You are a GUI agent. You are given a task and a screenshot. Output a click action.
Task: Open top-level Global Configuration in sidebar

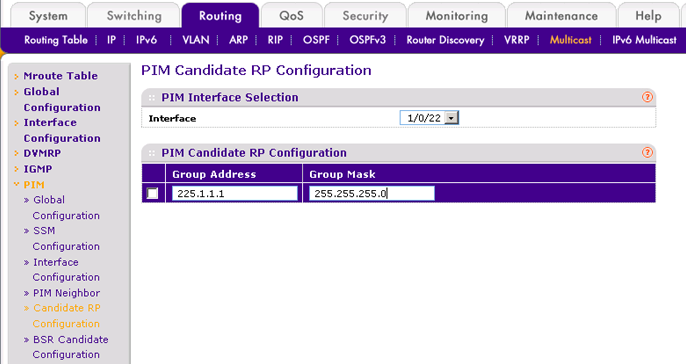click(62, 99)
